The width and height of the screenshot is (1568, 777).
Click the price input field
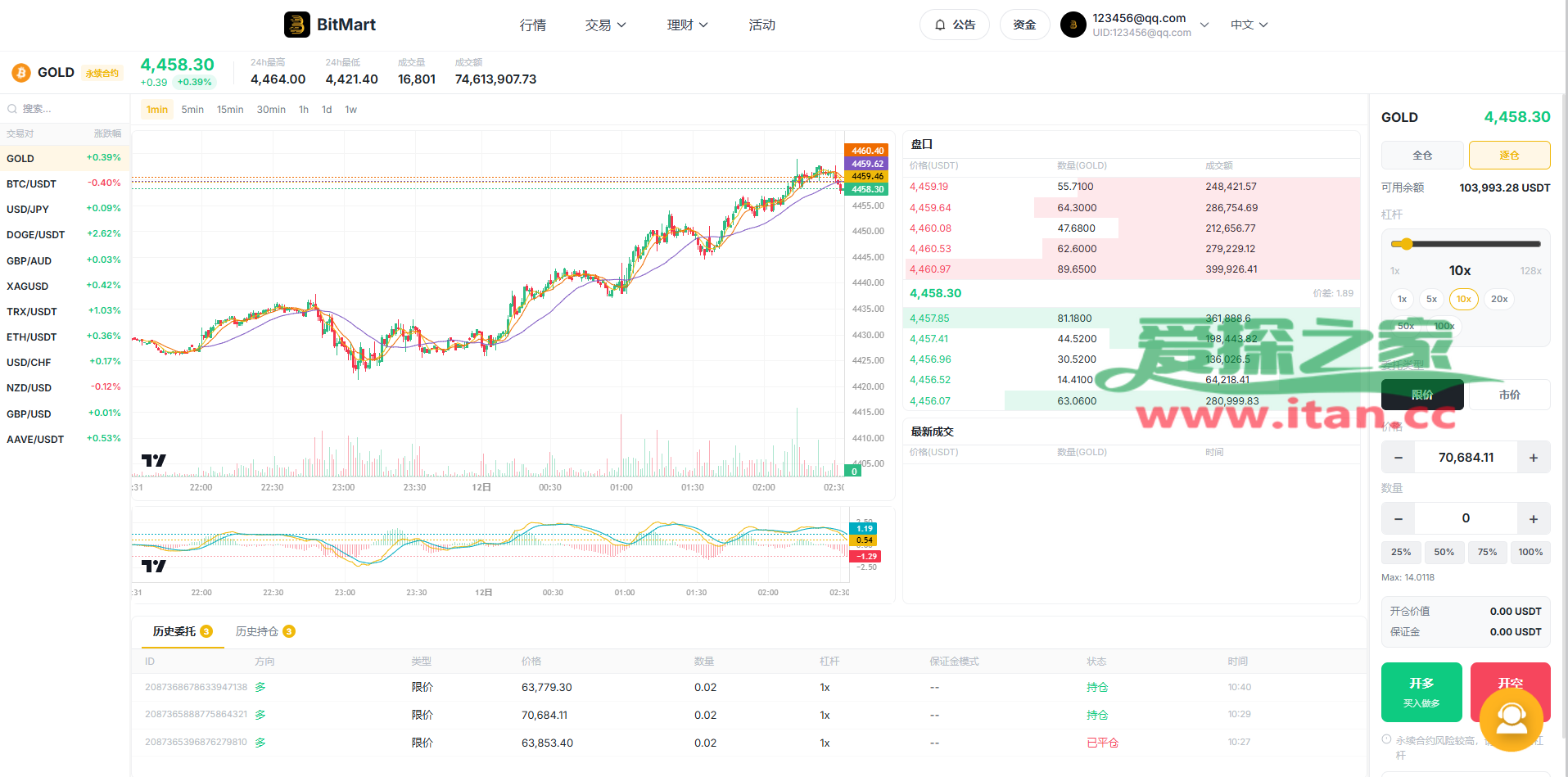click(1466, 458)
